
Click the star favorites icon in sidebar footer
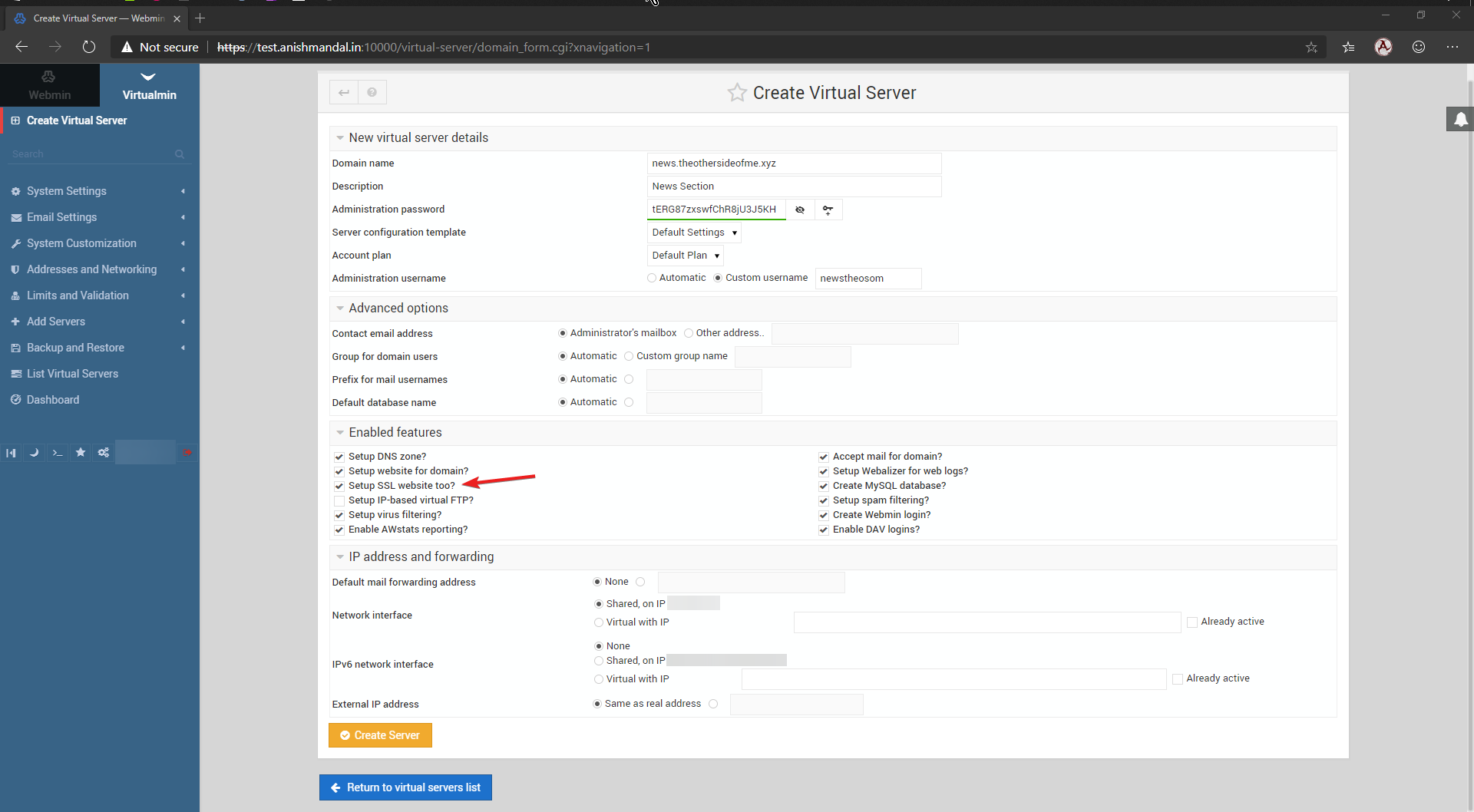coord(80,452)
